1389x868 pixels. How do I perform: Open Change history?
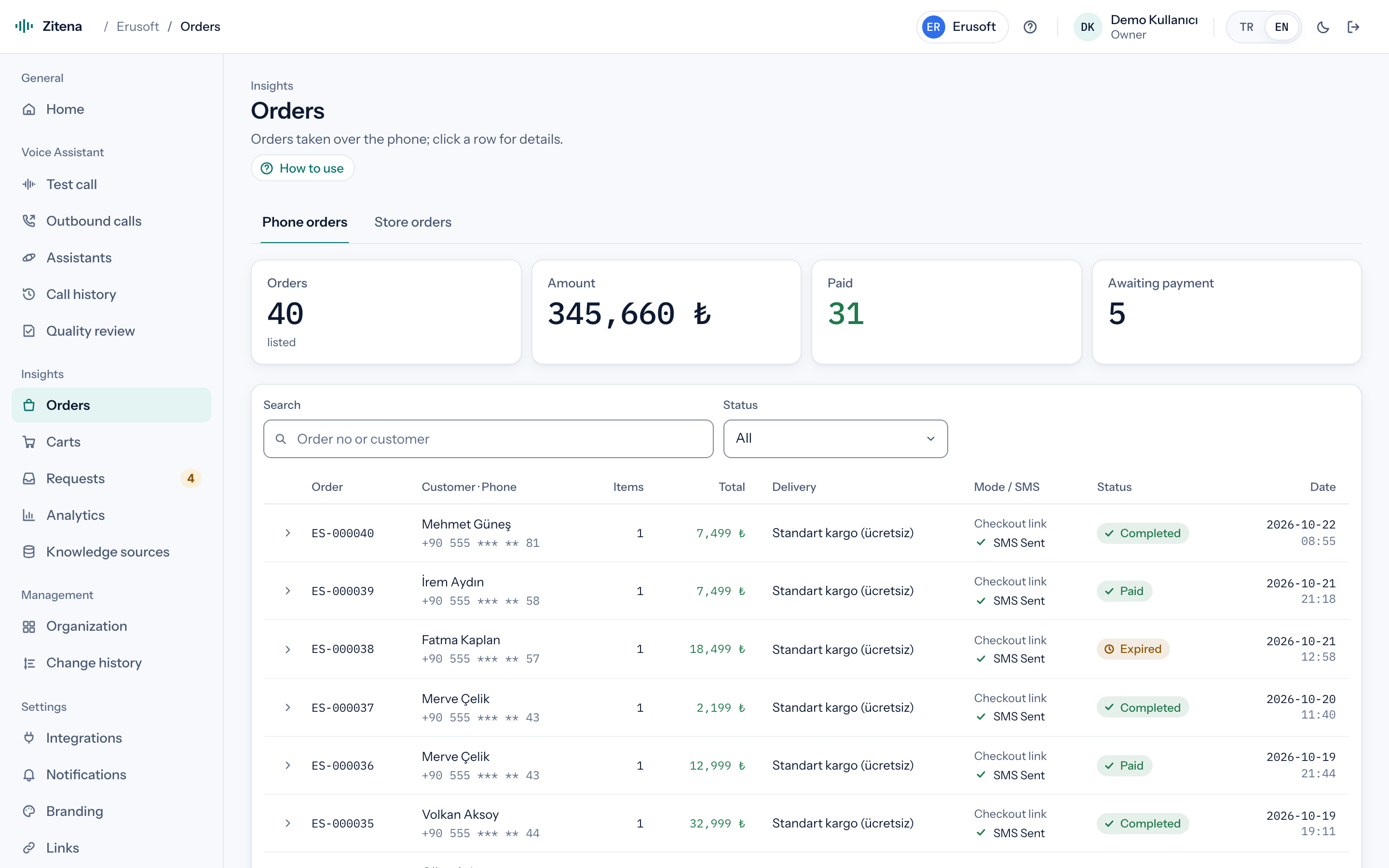pos(111,663)
